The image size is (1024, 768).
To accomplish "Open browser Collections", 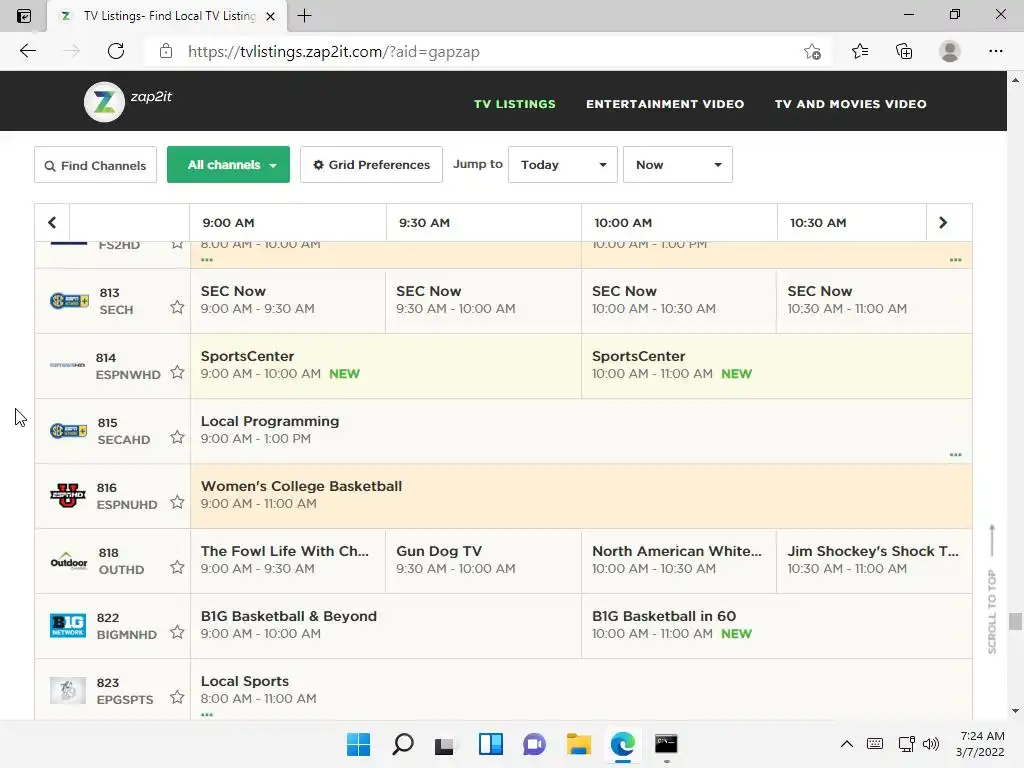I will pyautogui.click(x=904, y=51).
